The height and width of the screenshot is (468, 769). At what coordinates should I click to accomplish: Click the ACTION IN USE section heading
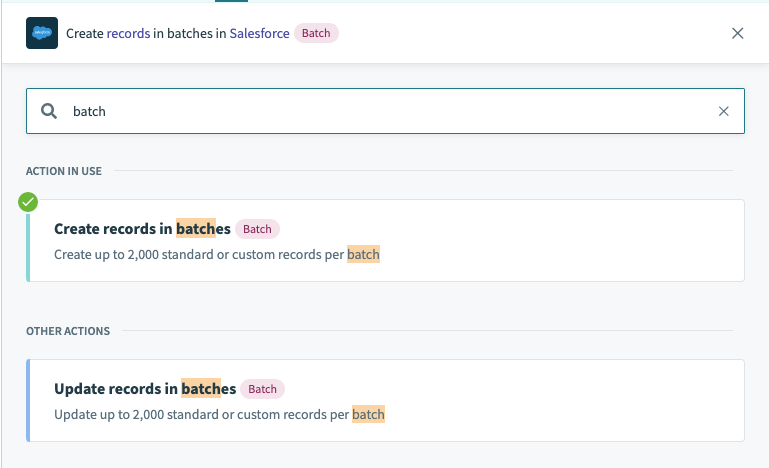pos(64,171)
